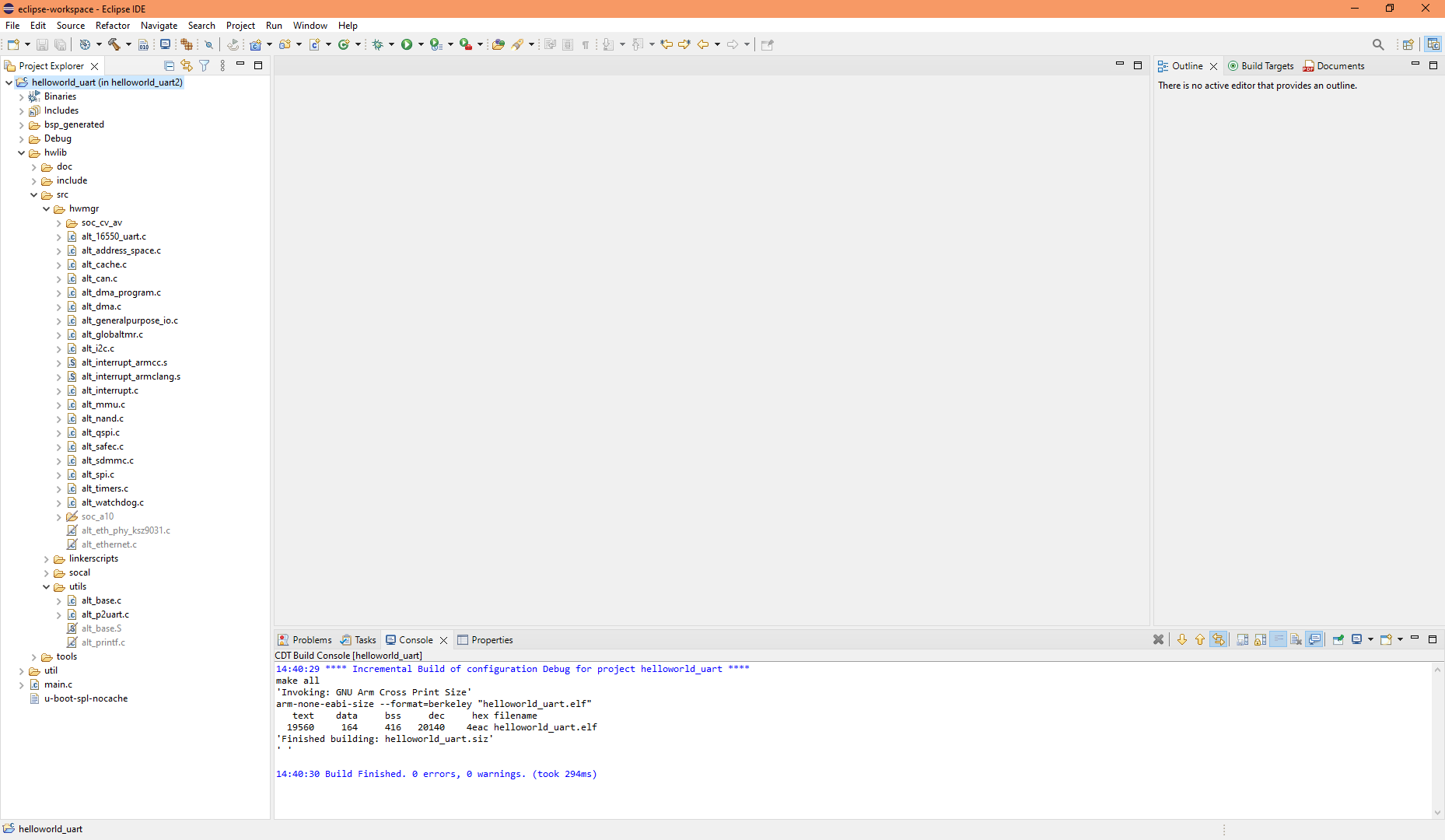Toggle Show Whitespace Characters in toolbar
The image size is (1445, 840).
586,44
